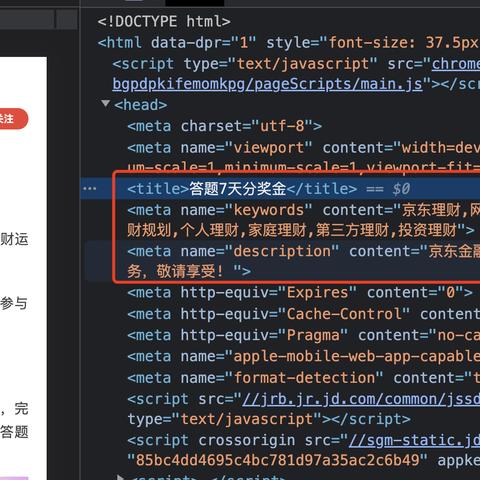Select the format-detection meta line
This screenshot has width=480, height=480.
303,378
